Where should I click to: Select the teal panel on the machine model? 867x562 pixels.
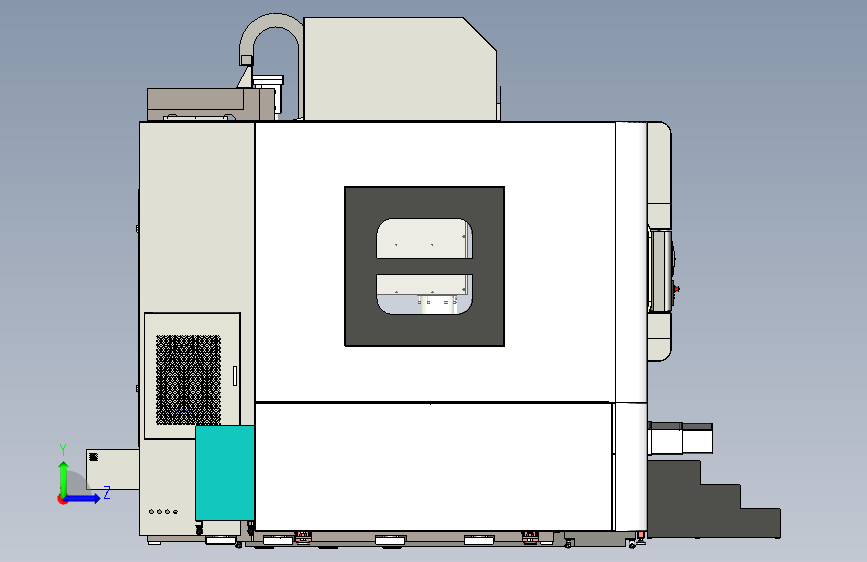[x=225, y=473]
